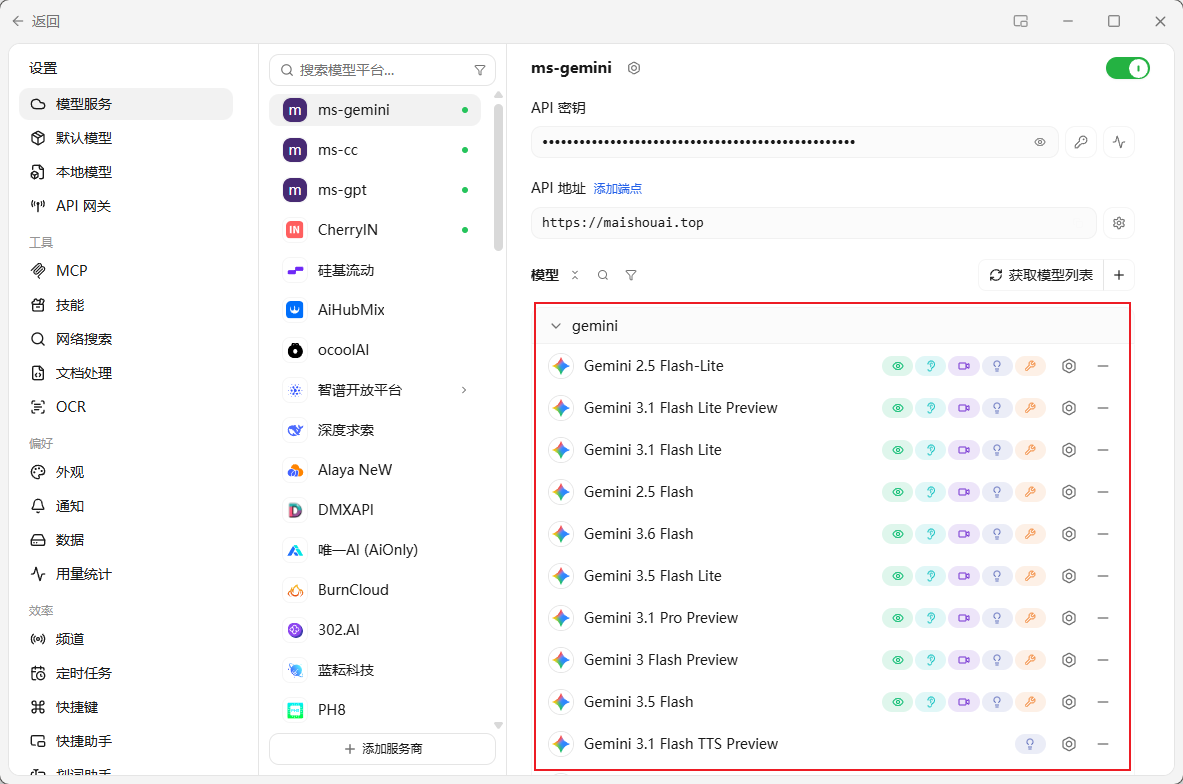Viewport: 1183px width, 784px height.
Task: Remove Gemini 3.1 Flash Lite Preview model
Action: (1102, 407)
